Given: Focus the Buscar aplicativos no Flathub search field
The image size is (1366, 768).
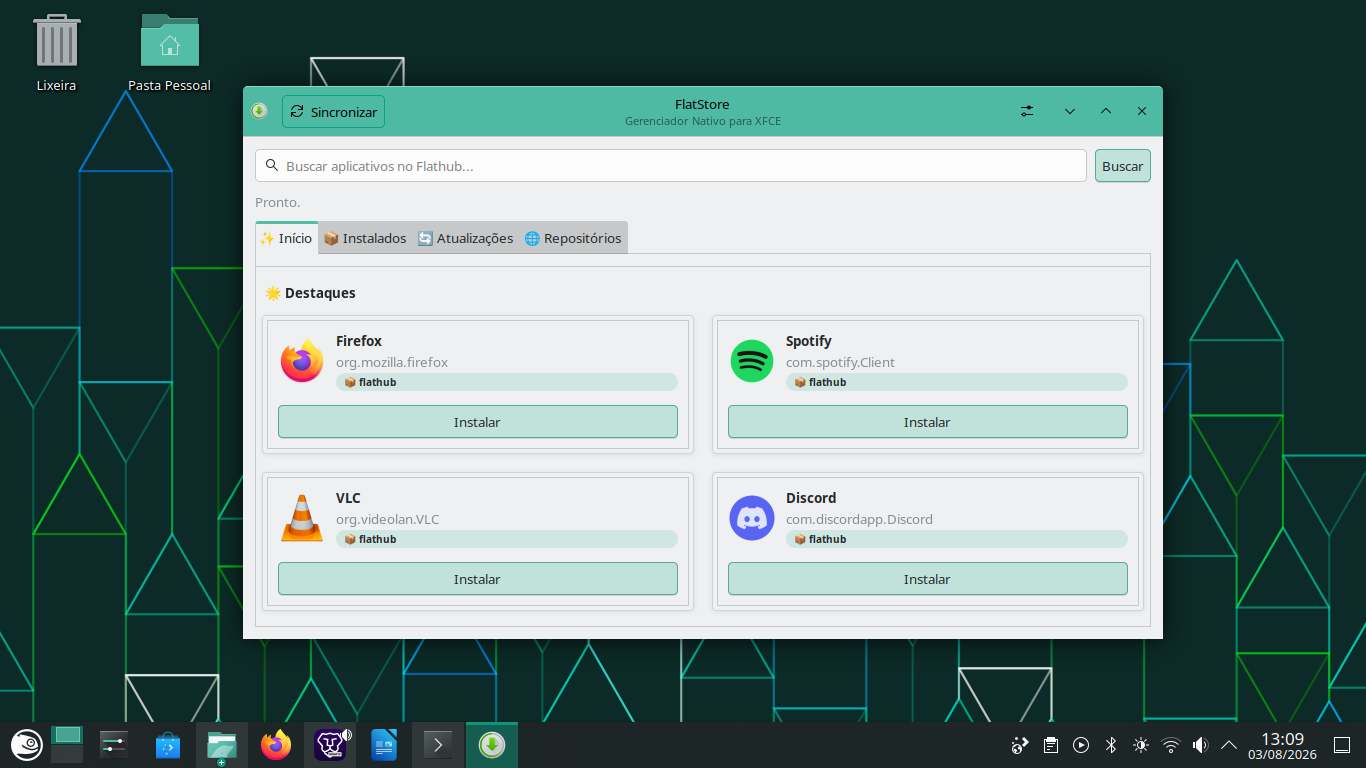Looking at the screenshot, I should pyautogui.click(x=671, y=166).
